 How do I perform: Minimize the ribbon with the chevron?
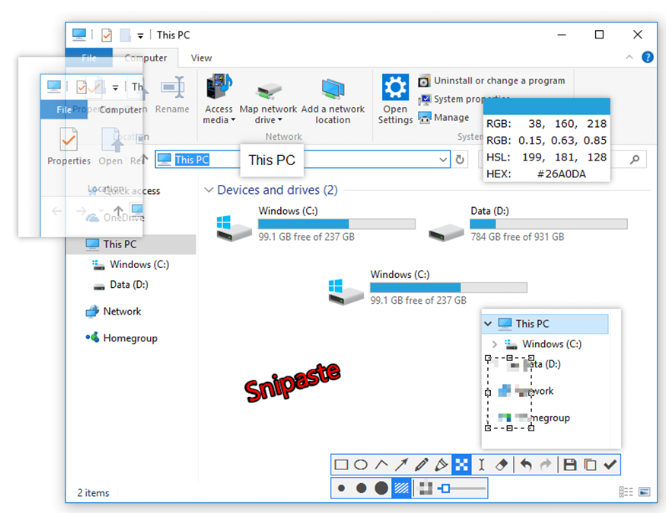[x=629, y=57]
